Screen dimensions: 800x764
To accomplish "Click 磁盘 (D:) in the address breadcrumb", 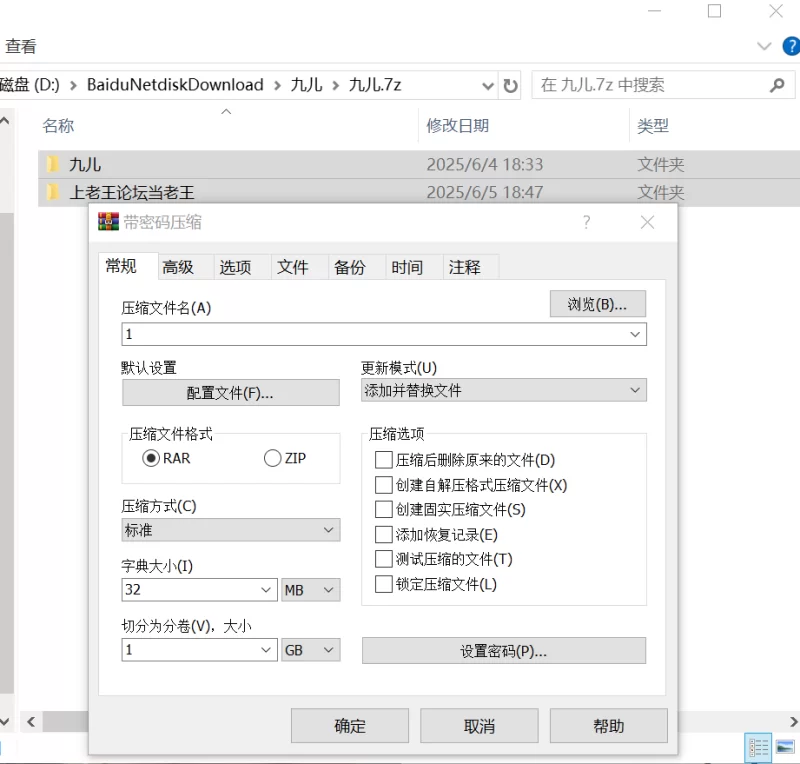I will [x=30, y=85].
